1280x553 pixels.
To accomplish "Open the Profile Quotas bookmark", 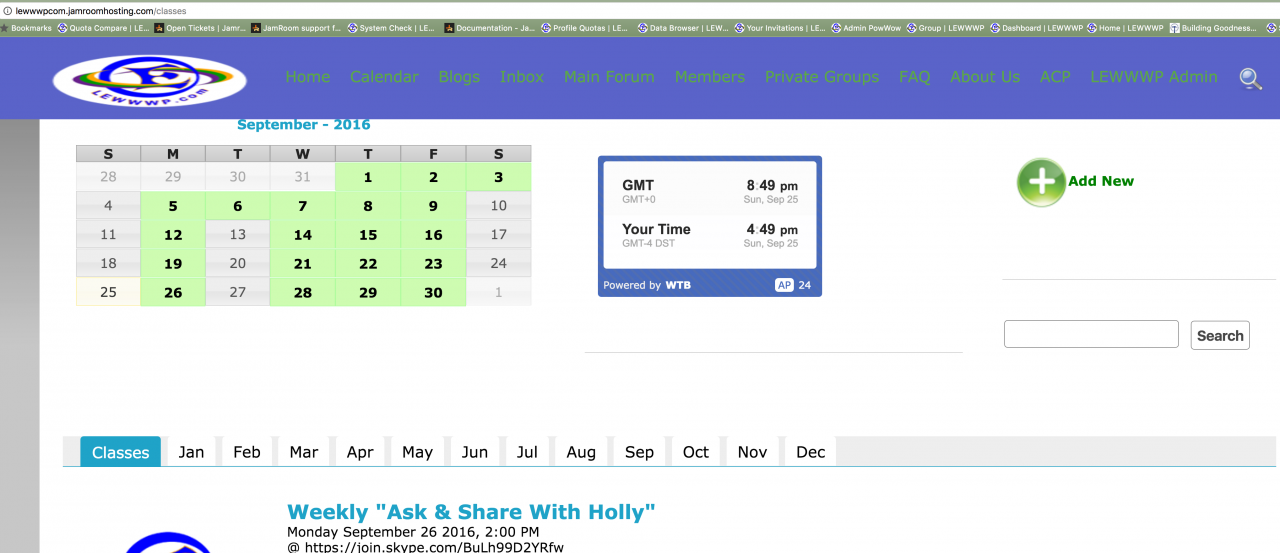I will (586, 28).
